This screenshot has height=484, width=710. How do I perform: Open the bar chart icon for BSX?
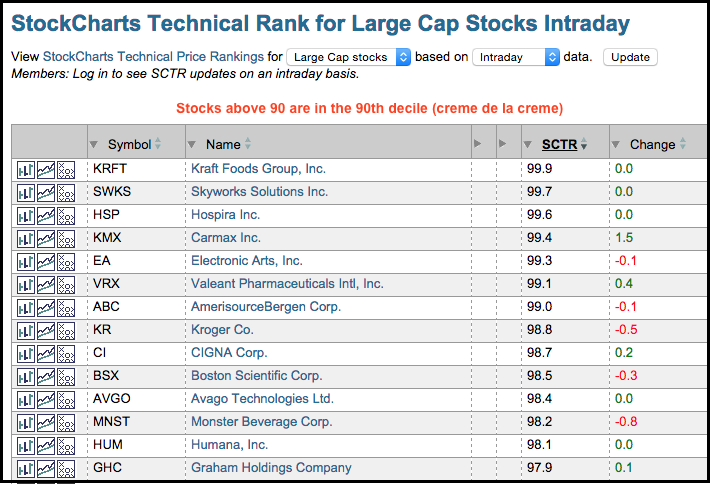click(x=26, y=376)
